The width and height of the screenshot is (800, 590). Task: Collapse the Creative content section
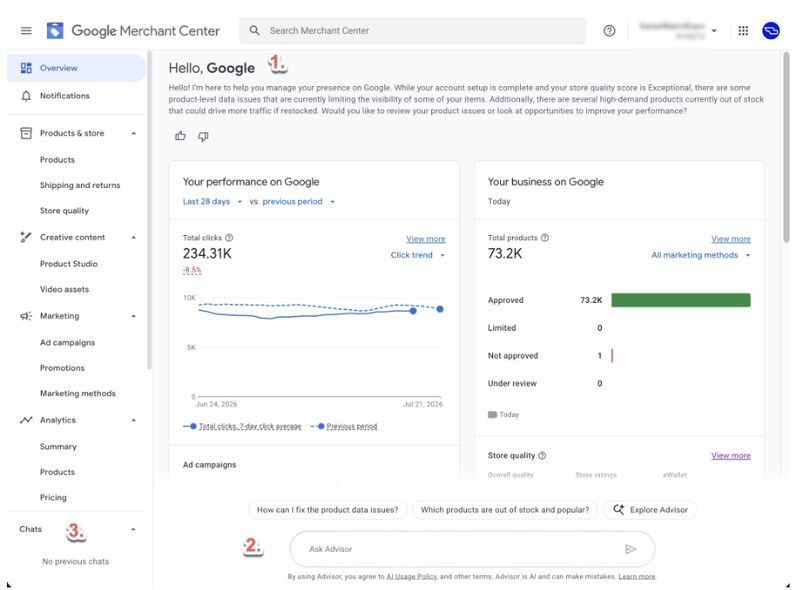click(134, 237)
